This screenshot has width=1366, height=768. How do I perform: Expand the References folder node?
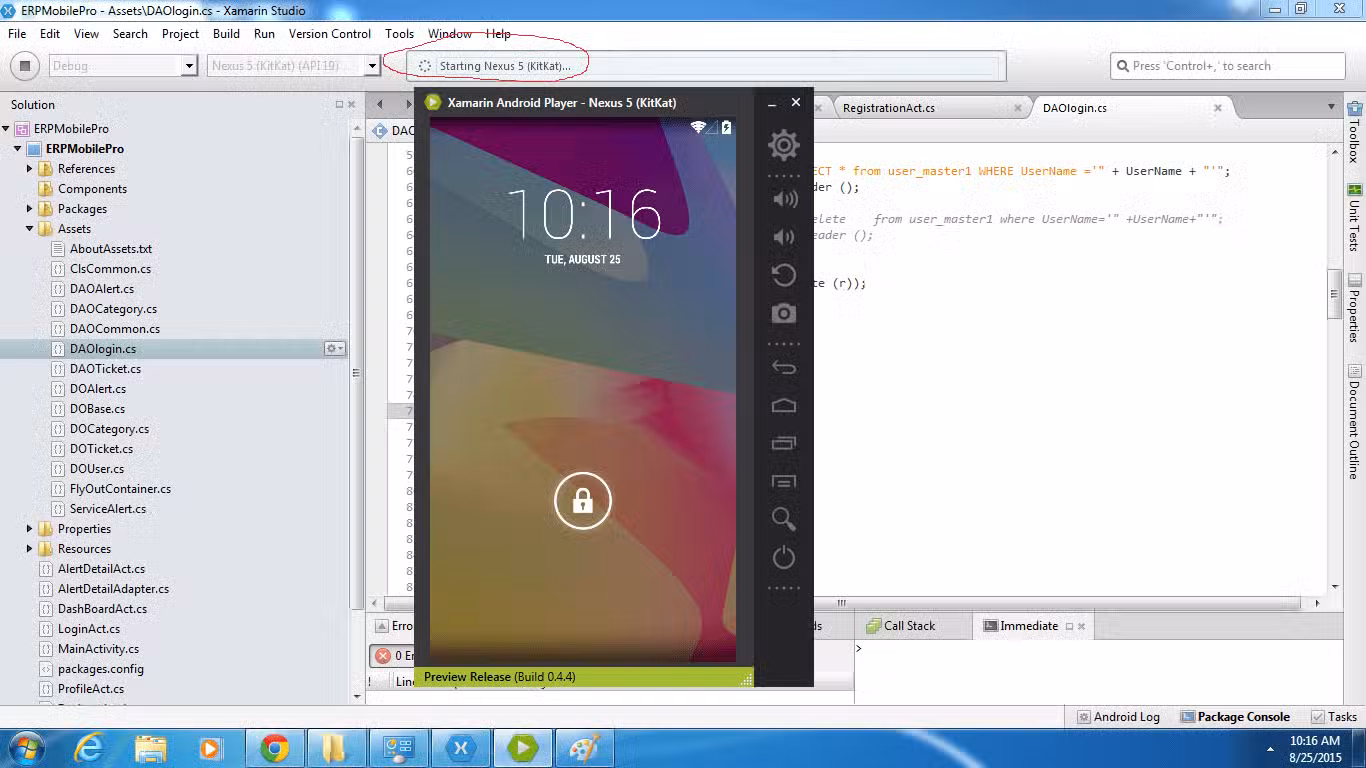pos(30,169)
